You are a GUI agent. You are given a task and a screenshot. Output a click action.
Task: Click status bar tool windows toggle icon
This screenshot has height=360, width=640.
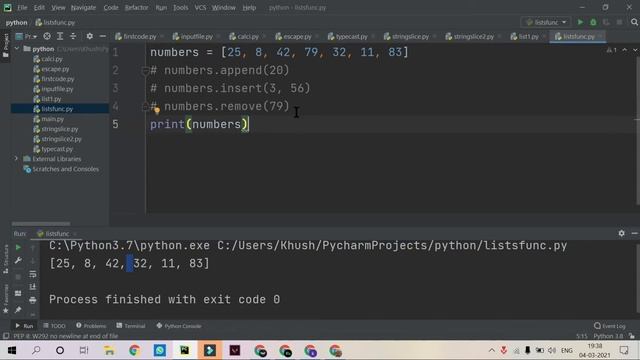pos(6,336)
